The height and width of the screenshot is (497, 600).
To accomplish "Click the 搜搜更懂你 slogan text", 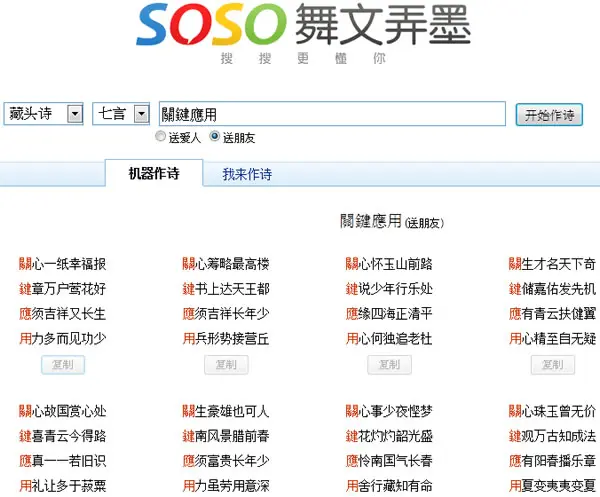I will click(x=303, y=59).
